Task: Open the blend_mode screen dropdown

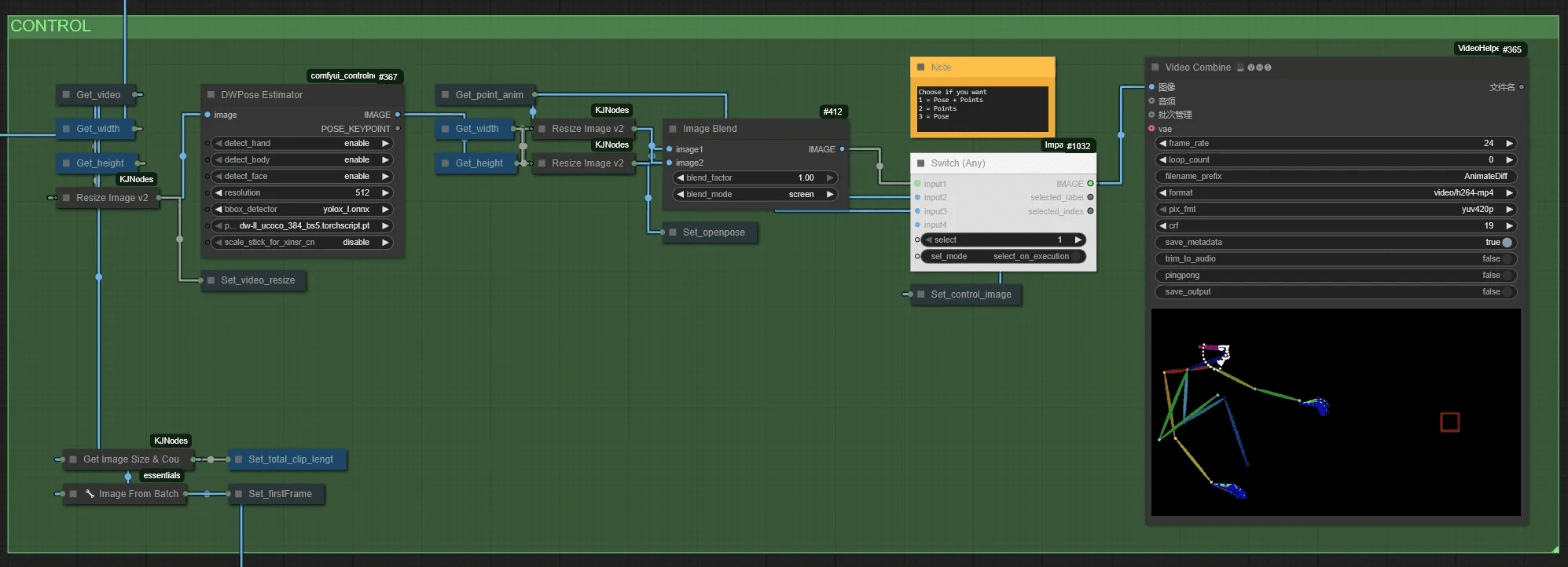Action: point(755,195)
